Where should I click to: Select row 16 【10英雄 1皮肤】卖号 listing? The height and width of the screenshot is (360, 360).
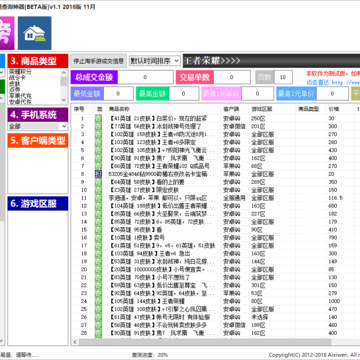tap(137, 238)
